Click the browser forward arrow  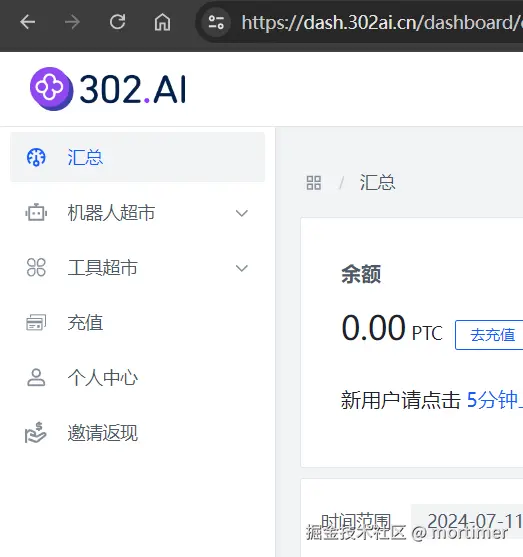[x=72, y=22]
